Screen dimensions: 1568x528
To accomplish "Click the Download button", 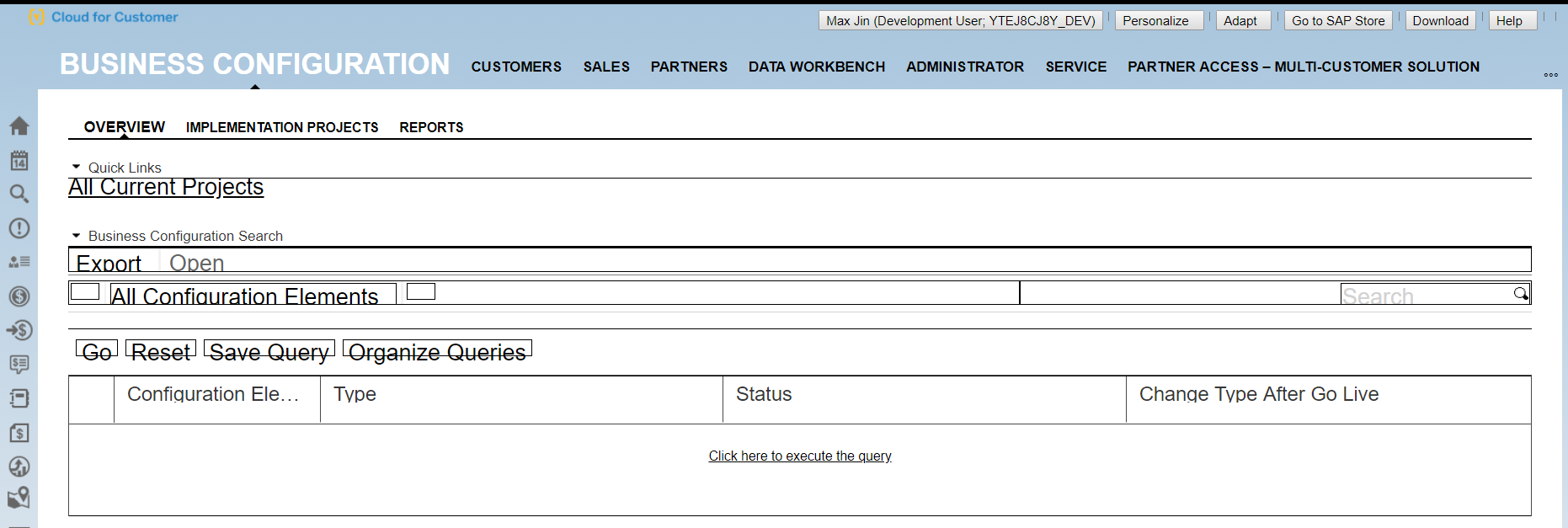I will [1441, 20].
